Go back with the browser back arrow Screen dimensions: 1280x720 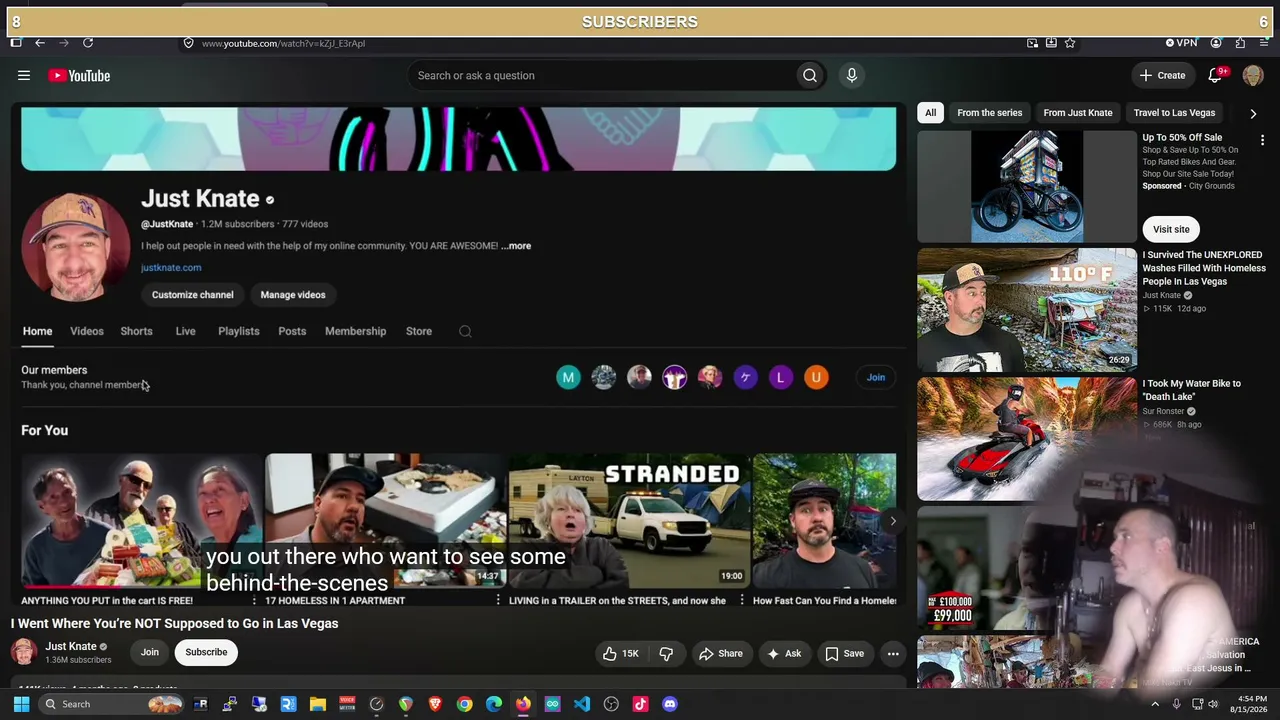tap(40, 43)
